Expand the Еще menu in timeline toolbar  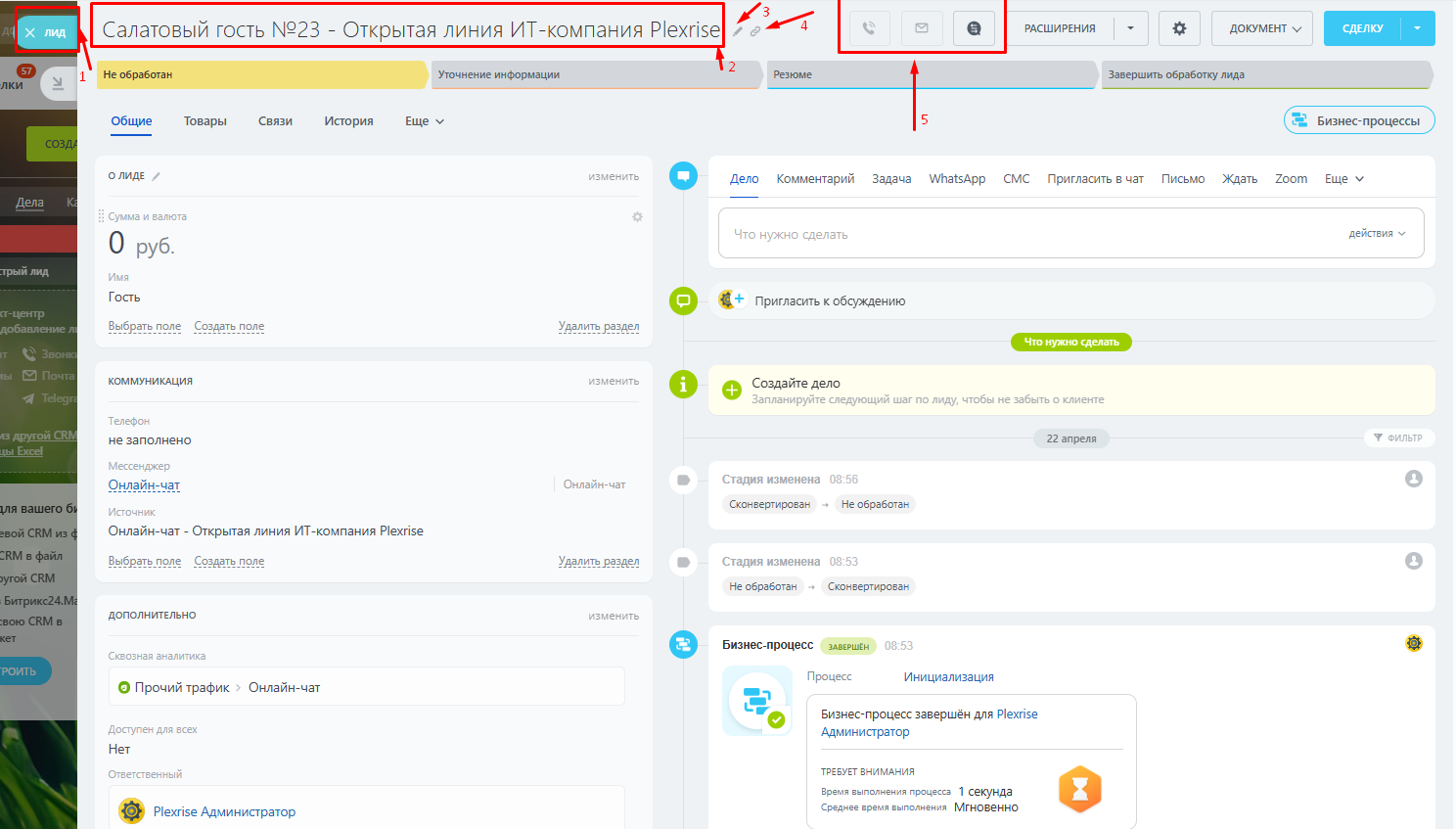pyautogui.click(x=1343, y=179)
